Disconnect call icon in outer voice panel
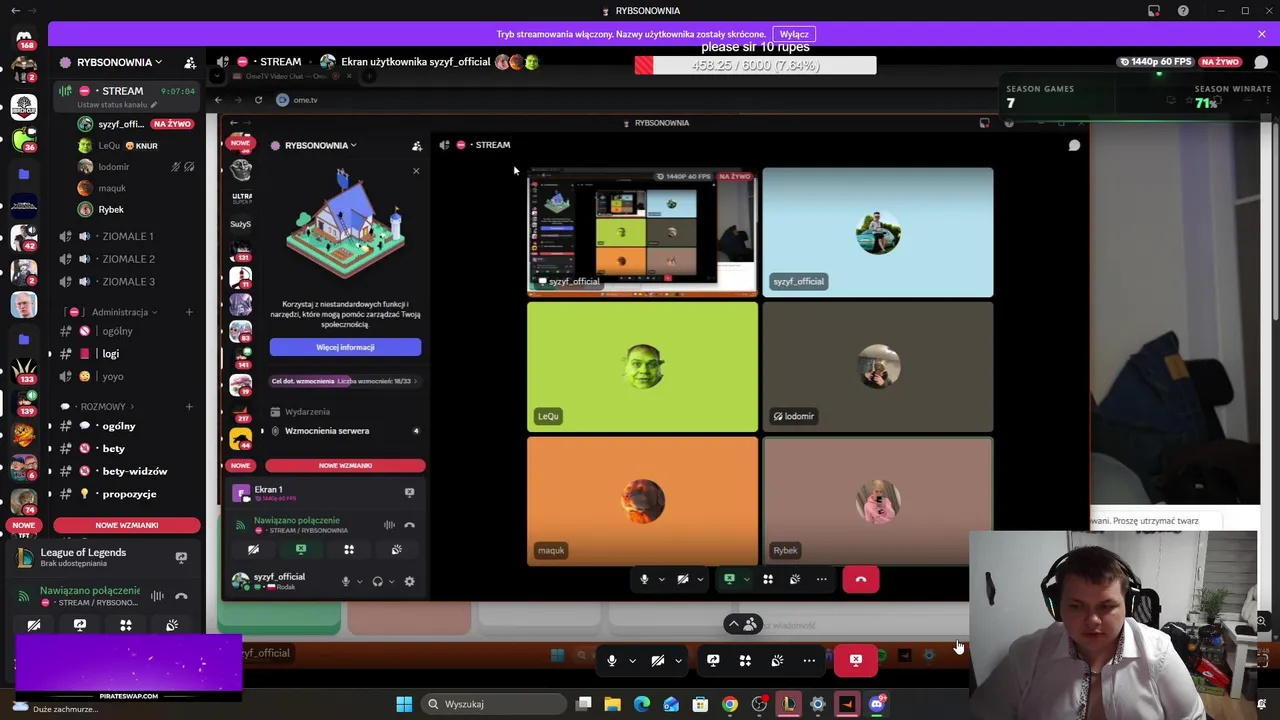The height and width of the screenshot is (720, 1280). point(181,597)
